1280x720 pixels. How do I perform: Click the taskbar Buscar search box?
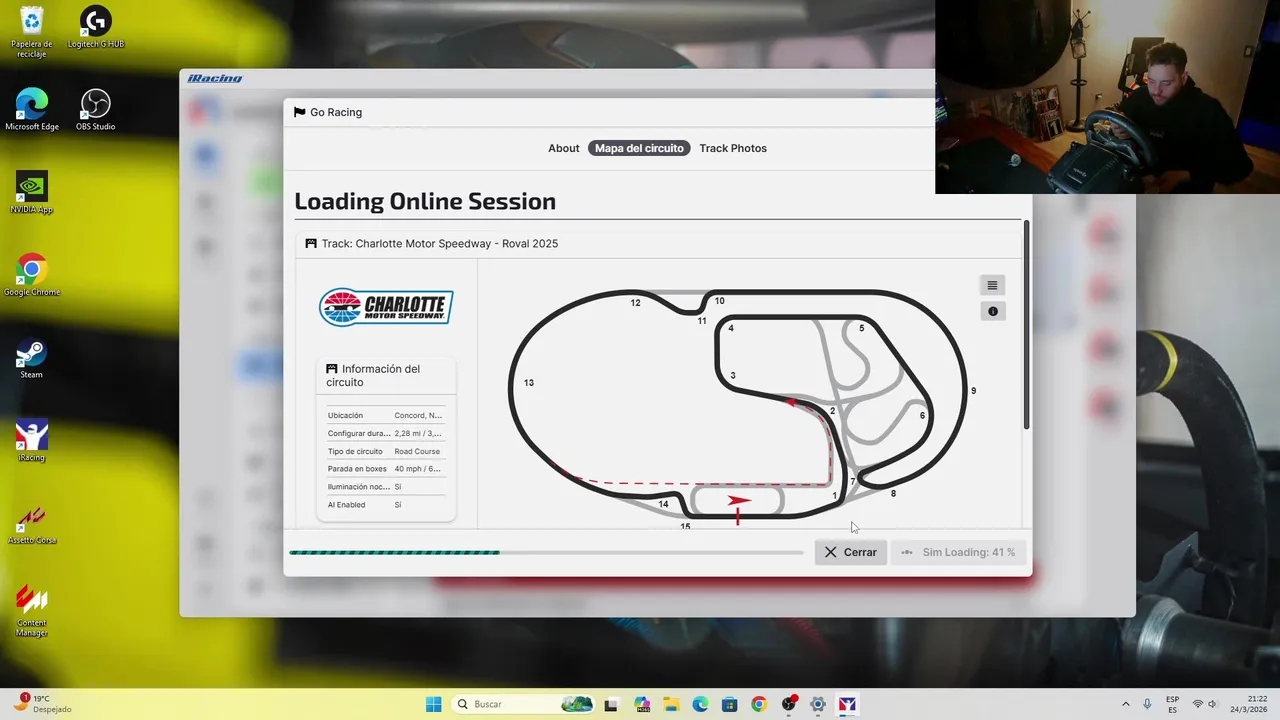tap(525, 704)
